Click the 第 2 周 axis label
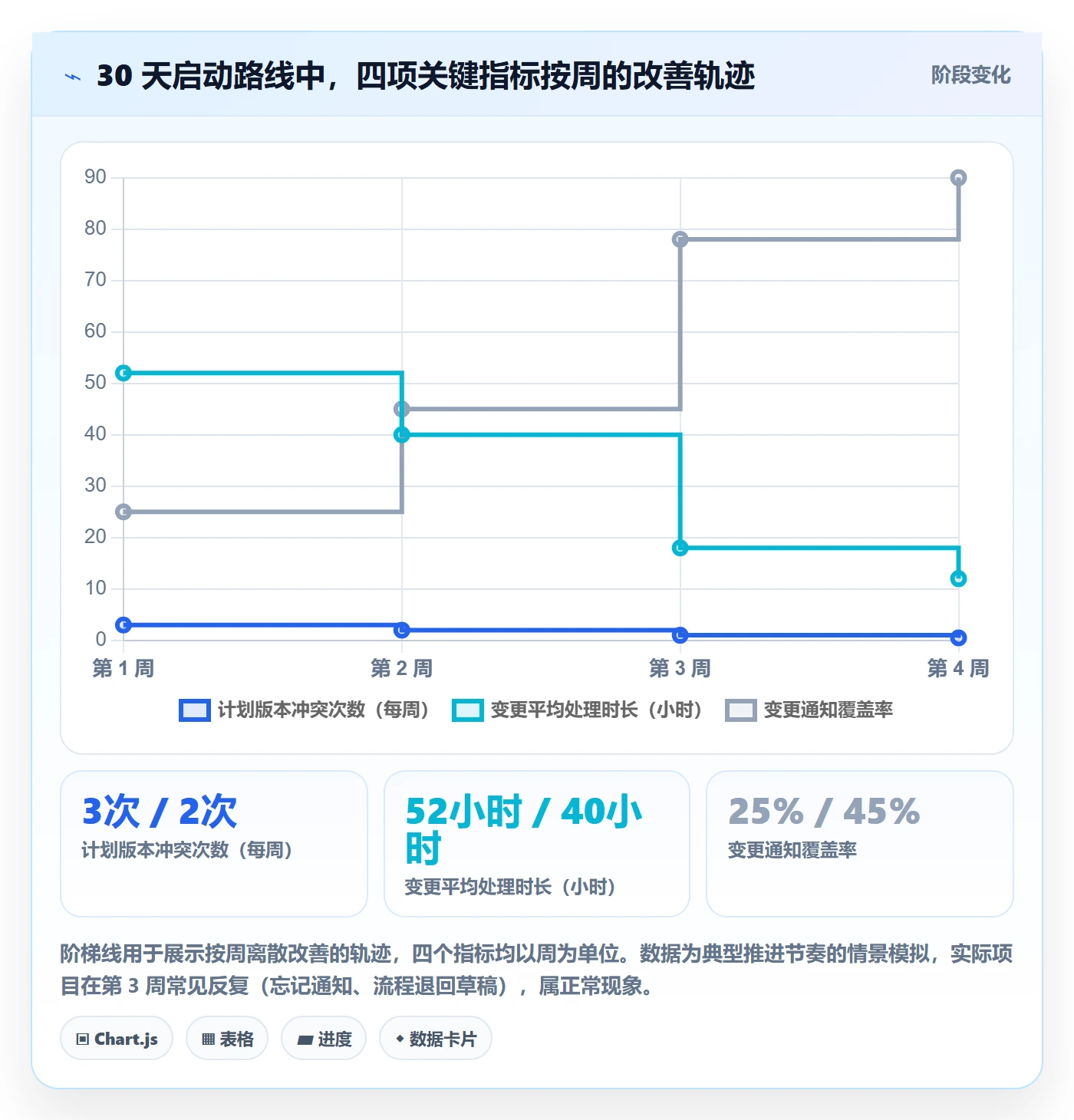Screen dimensions: 1074x1120 pos(402,668)
